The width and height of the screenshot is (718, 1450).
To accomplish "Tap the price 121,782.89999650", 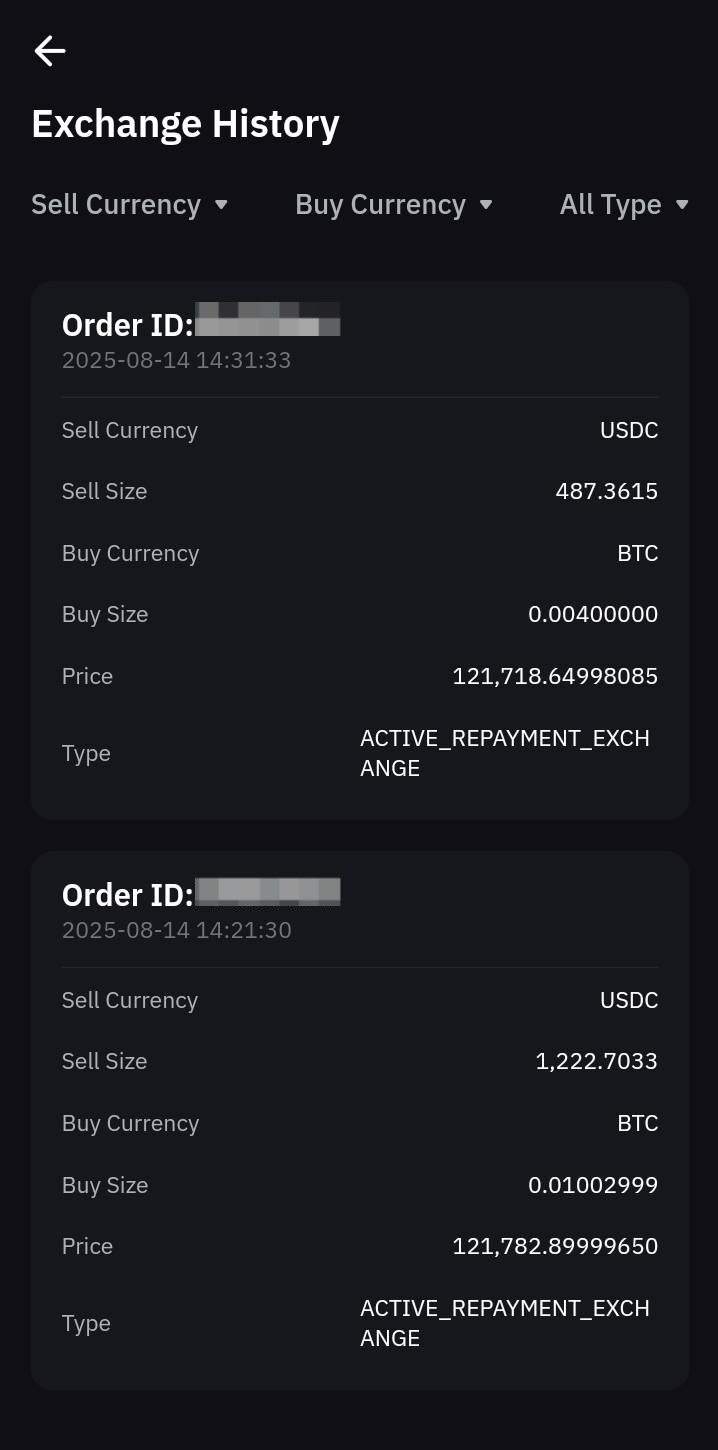I will point(555,1246).
